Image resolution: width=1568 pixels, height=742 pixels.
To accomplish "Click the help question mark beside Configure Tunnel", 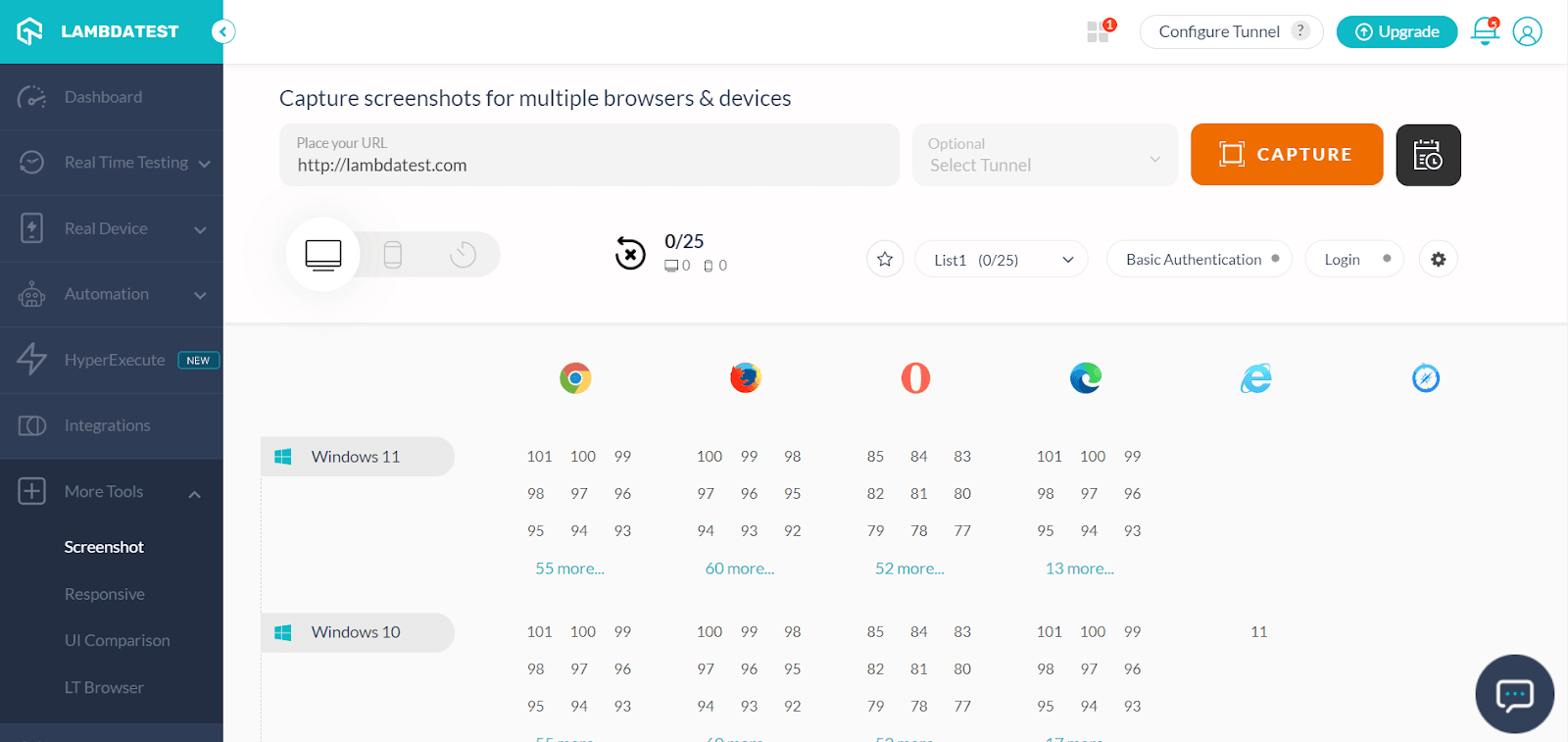I will coord(1300,30).
